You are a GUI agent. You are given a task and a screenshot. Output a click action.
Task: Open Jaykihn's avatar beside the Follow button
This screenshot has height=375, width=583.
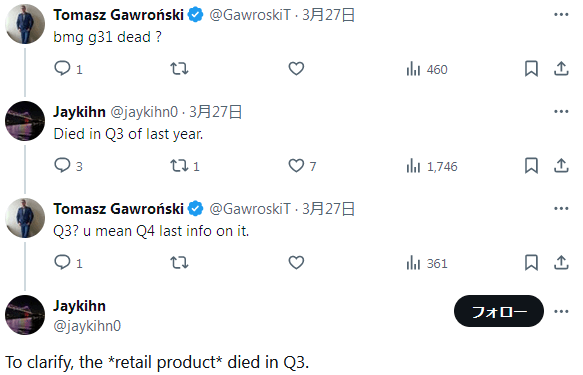[x=25, y=315]
